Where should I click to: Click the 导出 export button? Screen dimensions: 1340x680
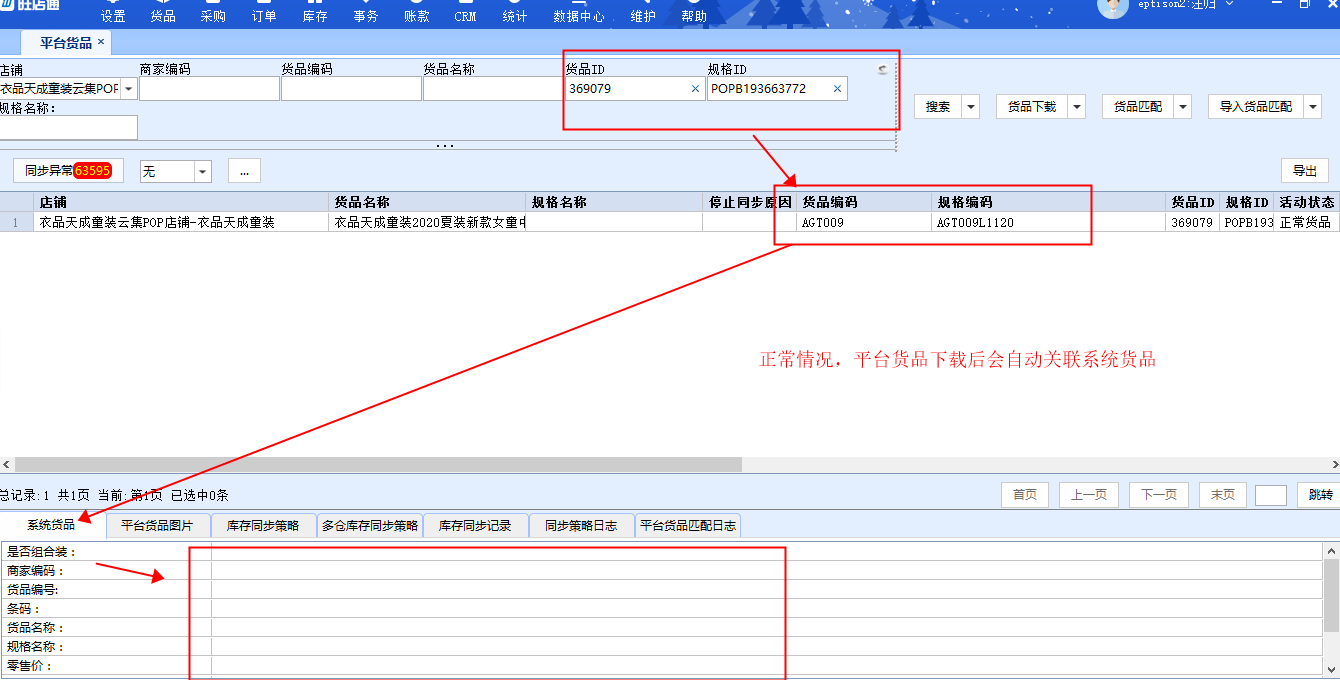click(1304, 171)
